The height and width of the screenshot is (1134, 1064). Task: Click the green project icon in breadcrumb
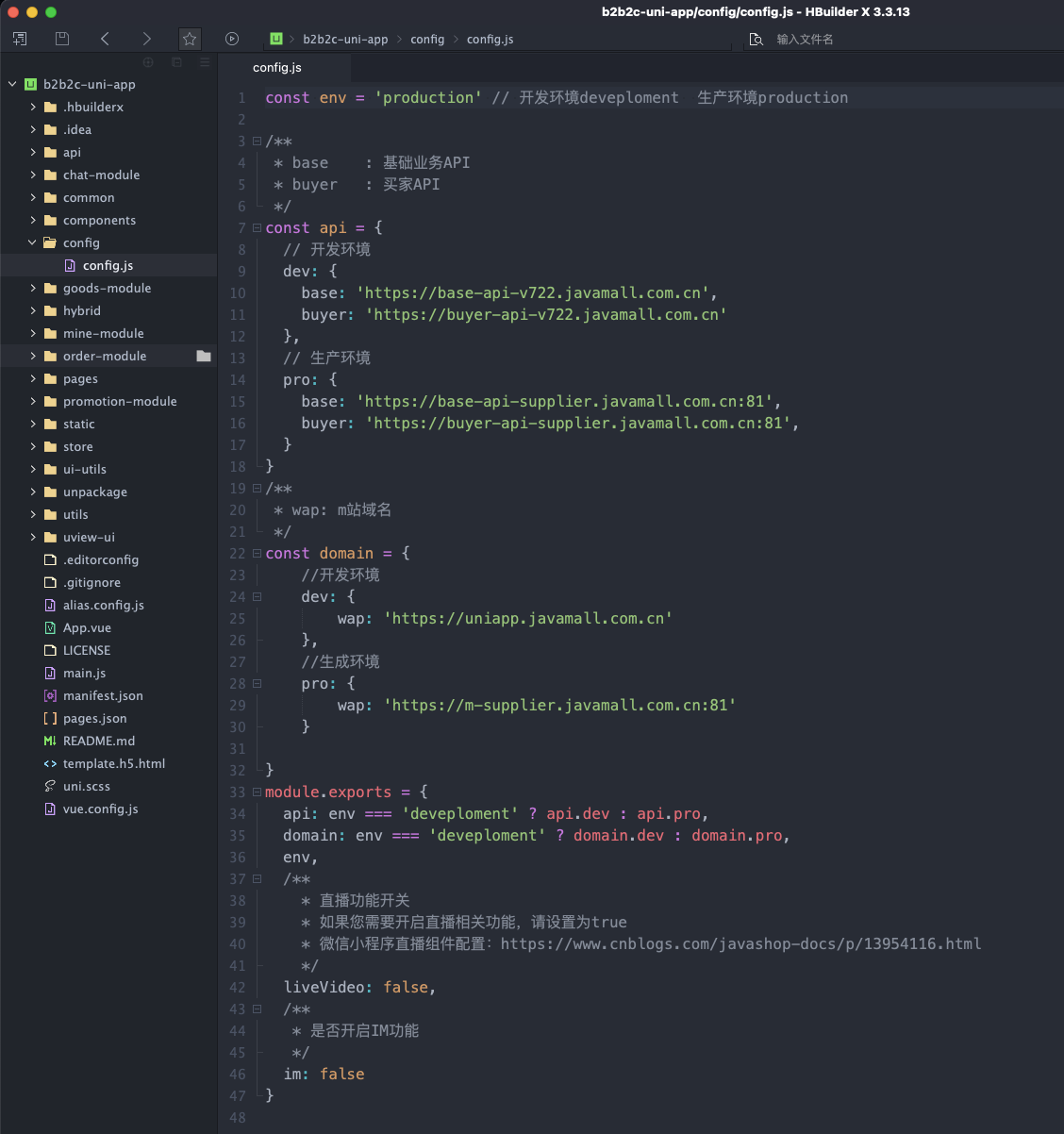click(276, 39)
